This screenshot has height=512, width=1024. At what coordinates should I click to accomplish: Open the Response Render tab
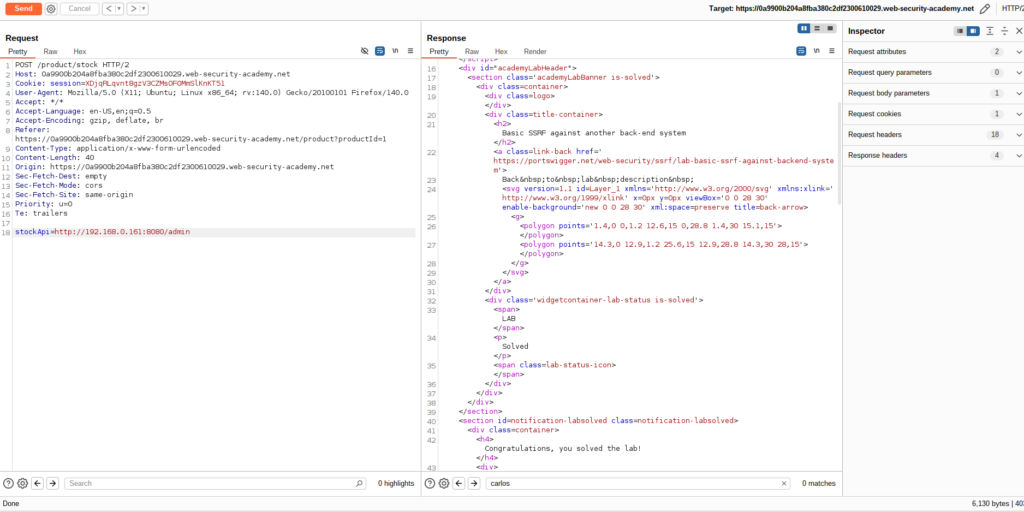535,51
